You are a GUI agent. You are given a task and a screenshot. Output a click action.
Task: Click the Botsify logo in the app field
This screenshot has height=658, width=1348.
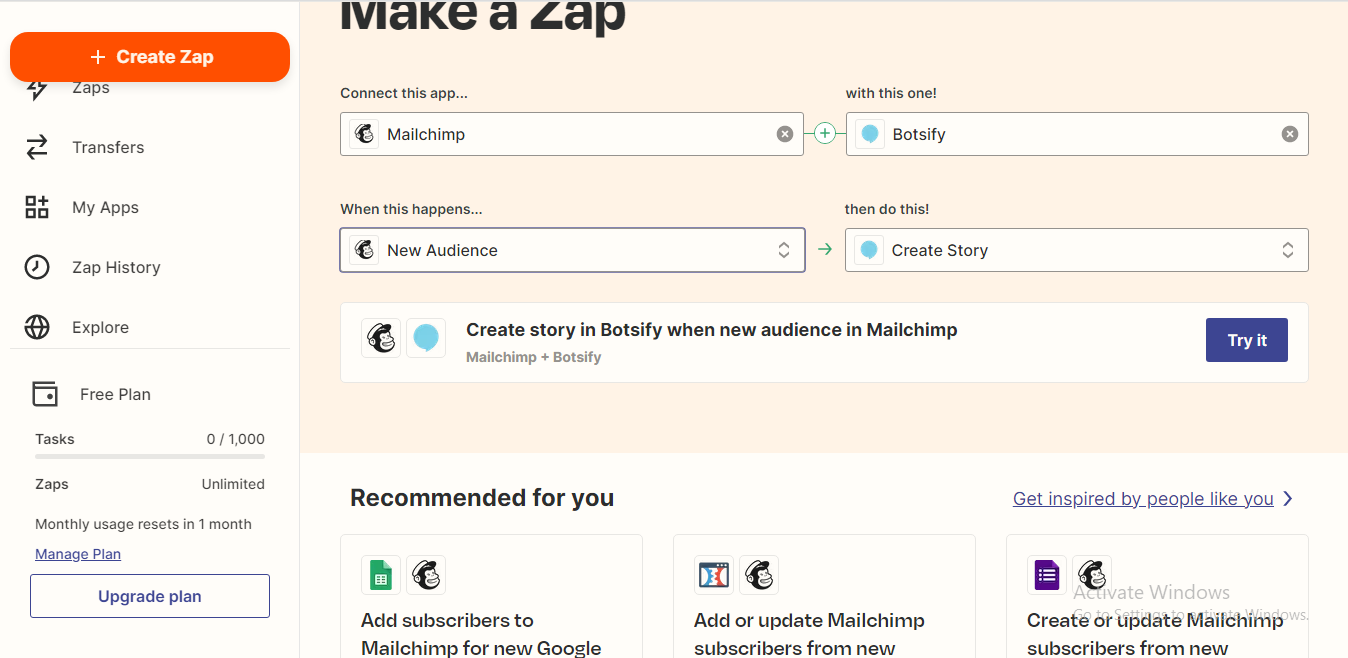870,134
